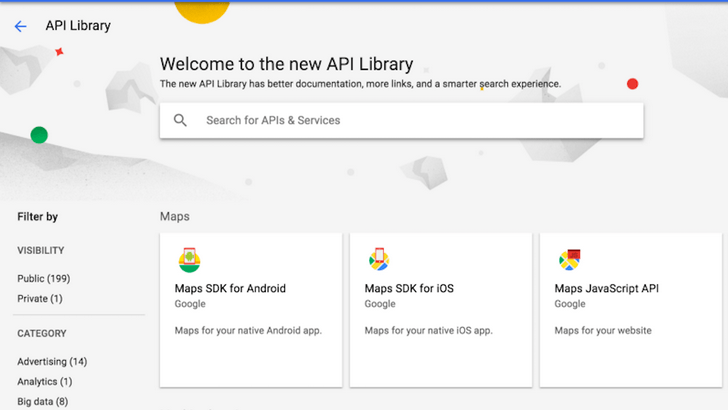Open the Maps SDK for Android card title
728x410 pixels.
tap(230, 288)
